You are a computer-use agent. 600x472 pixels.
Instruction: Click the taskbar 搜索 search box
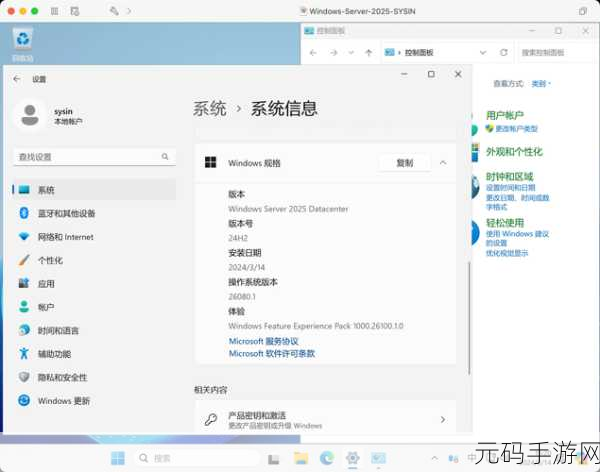pyautogui.click(x=197, y=458)
